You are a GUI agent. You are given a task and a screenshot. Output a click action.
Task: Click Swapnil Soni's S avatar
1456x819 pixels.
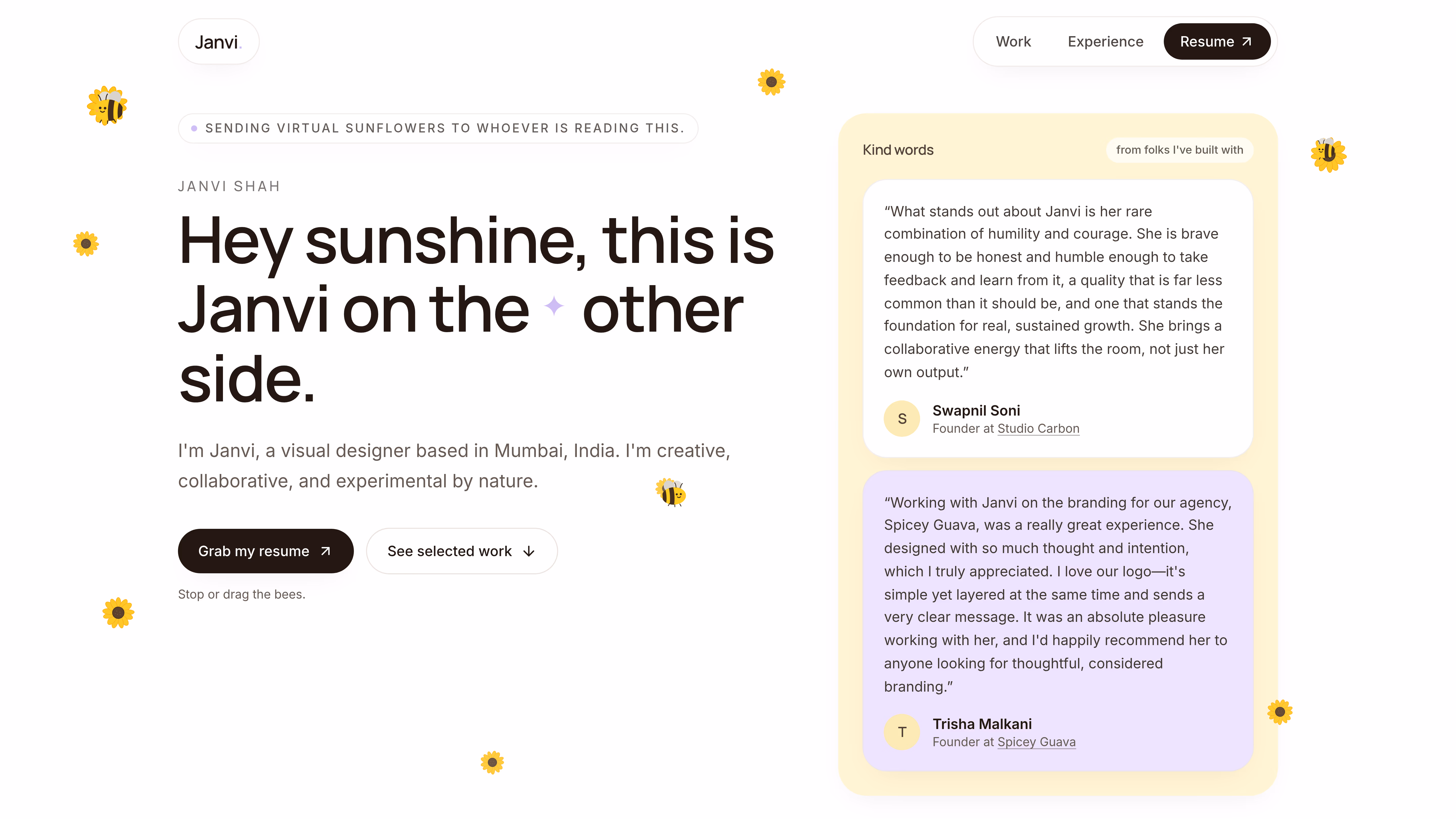pyautogui.click(x=902, y=419)
